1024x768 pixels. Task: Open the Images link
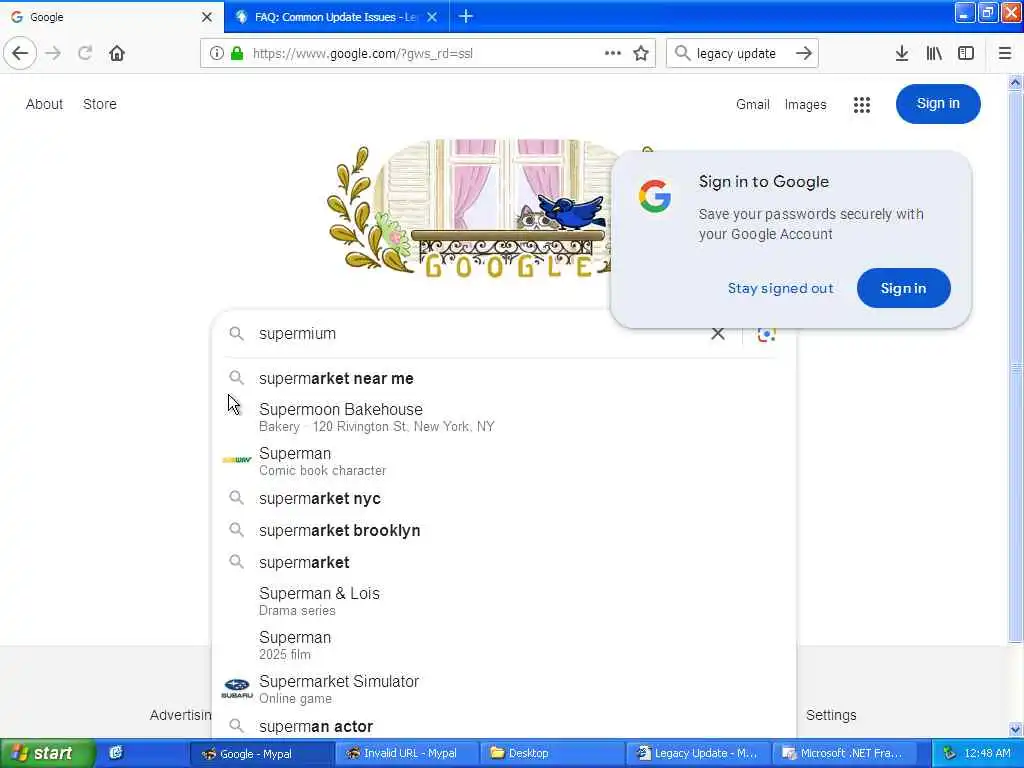pyautogui.click(x=805, y=104)
